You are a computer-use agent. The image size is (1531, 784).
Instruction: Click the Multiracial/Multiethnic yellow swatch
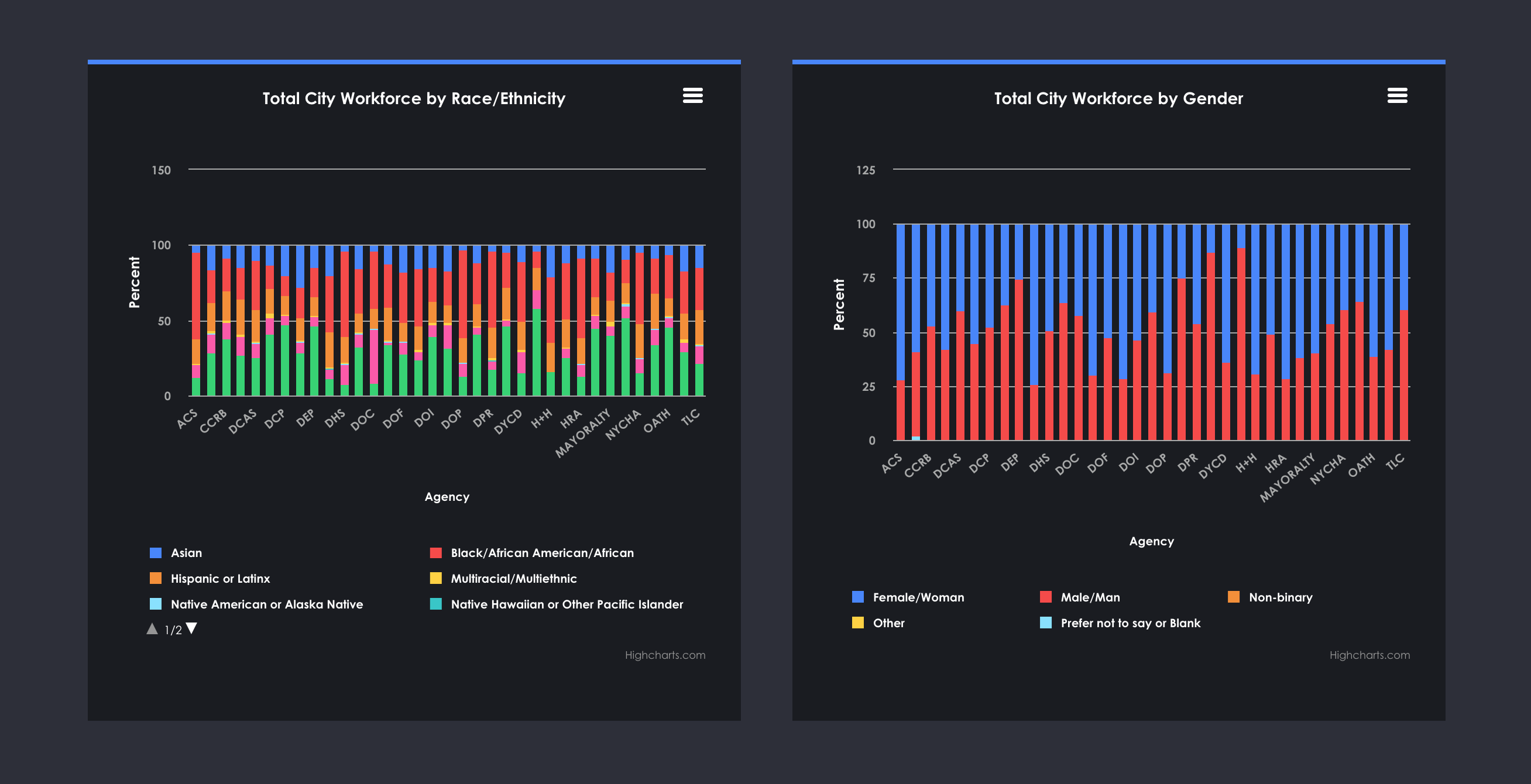click(x=435, y=579)
